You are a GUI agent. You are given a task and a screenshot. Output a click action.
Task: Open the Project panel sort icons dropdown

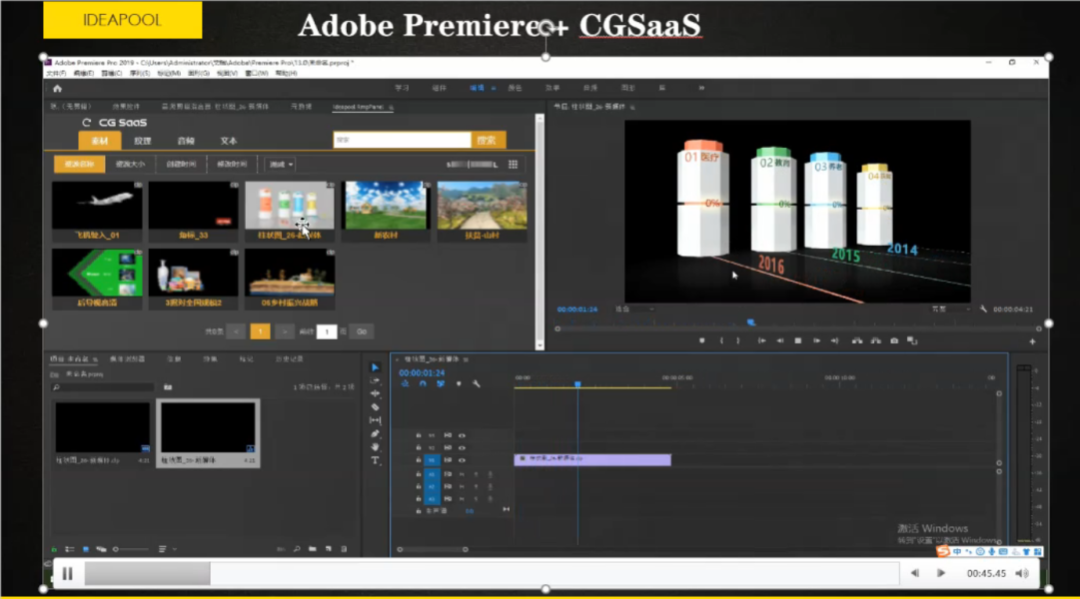click(x=165, y=549)
